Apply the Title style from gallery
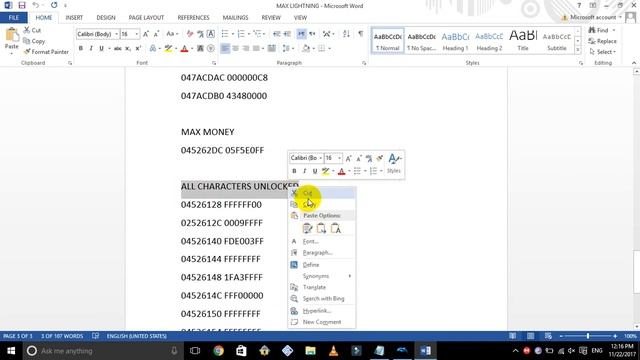The image size is (640, 360). click(523, 41)
